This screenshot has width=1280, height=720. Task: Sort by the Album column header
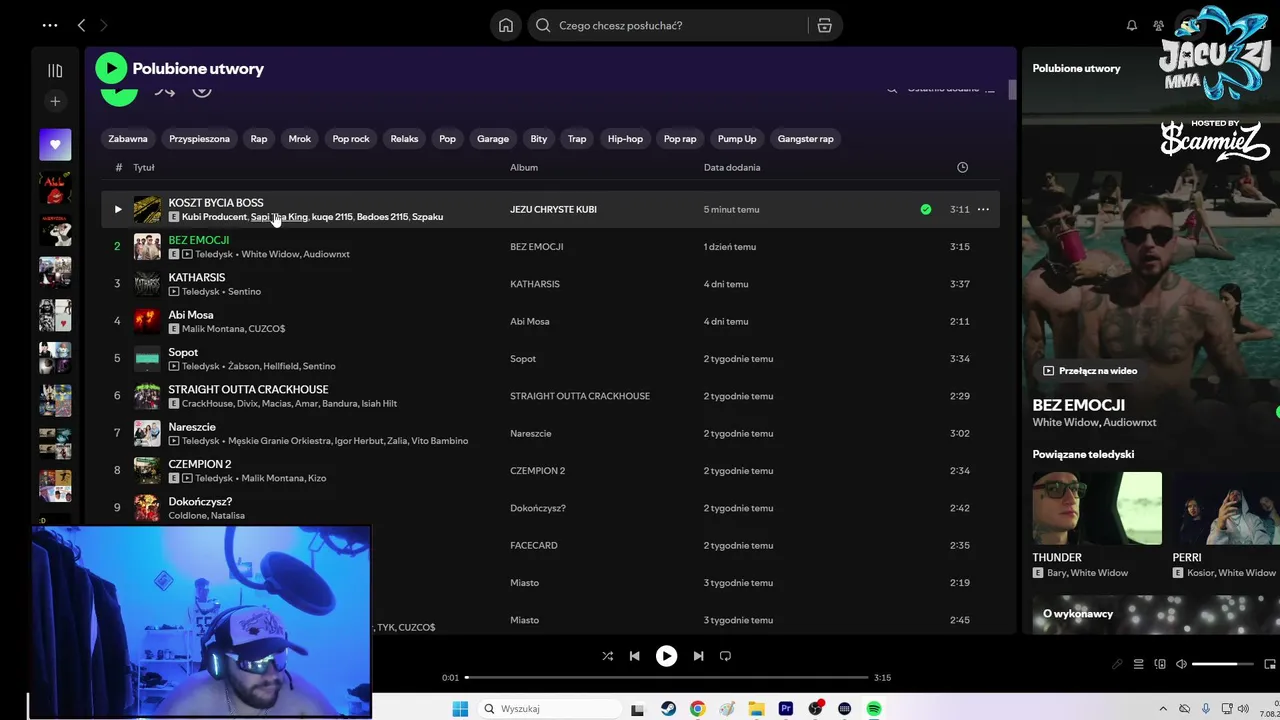[524, 168]
